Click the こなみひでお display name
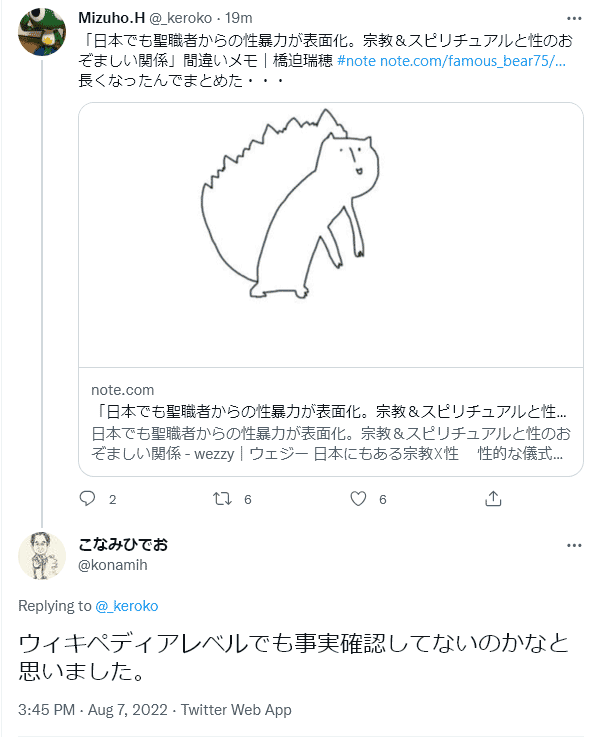Viewport: 600px width, 737px height. click(x=121, y=545)
